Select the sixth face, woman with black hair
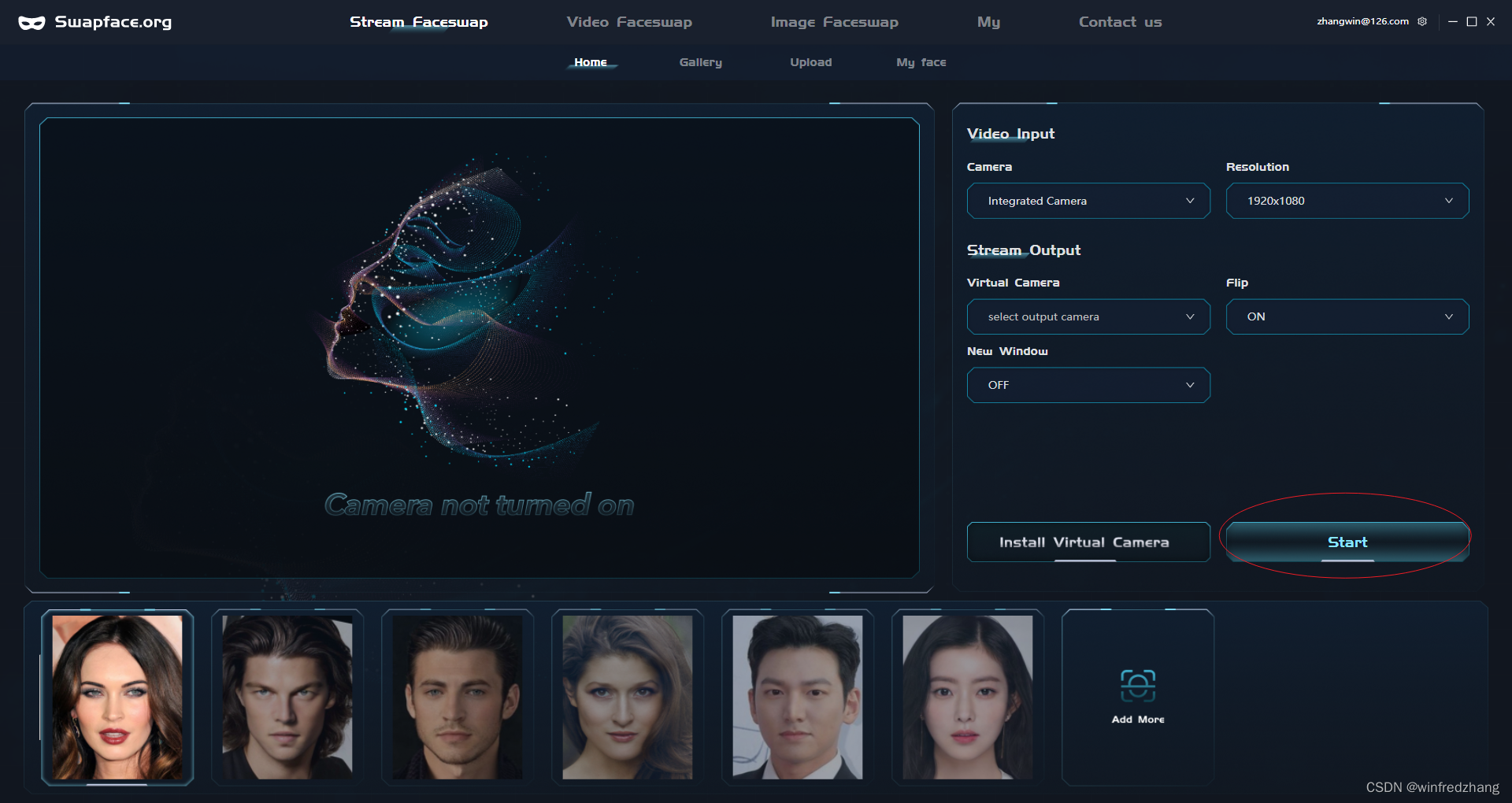The width and height of the screenshot is (1512, 803). tap(968, 698)
